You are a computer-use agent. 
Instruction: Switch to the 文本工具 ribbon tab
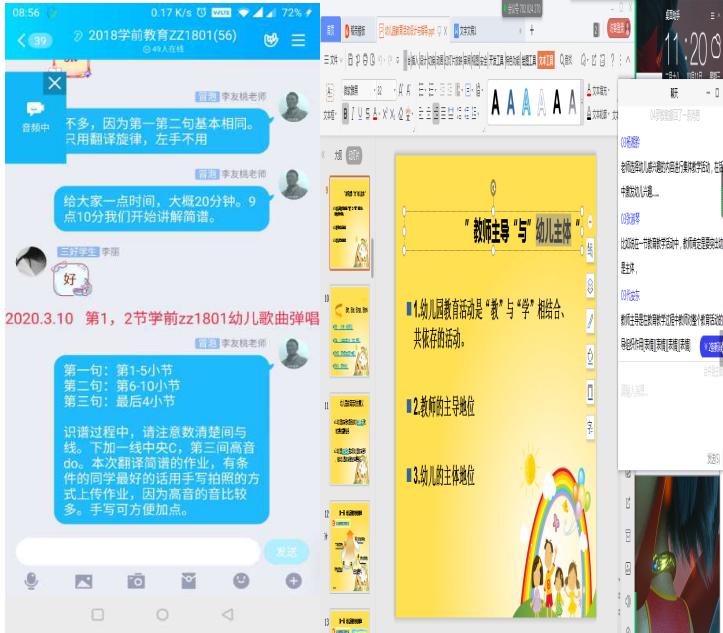click(x=546, y=60)
